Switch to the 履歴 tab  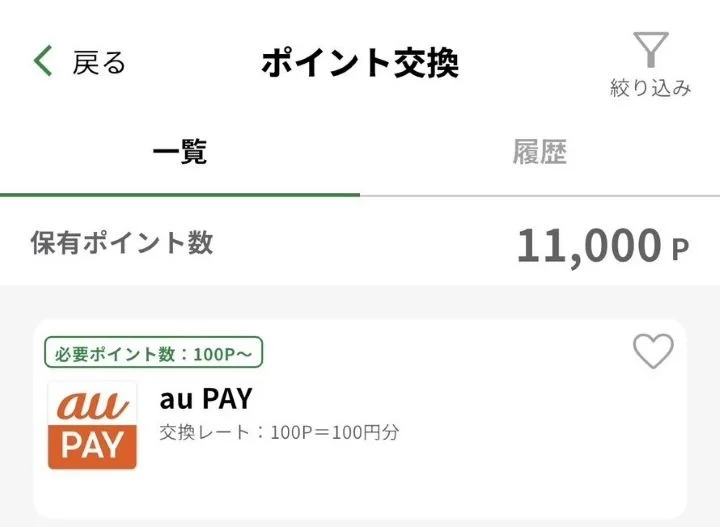540,152
